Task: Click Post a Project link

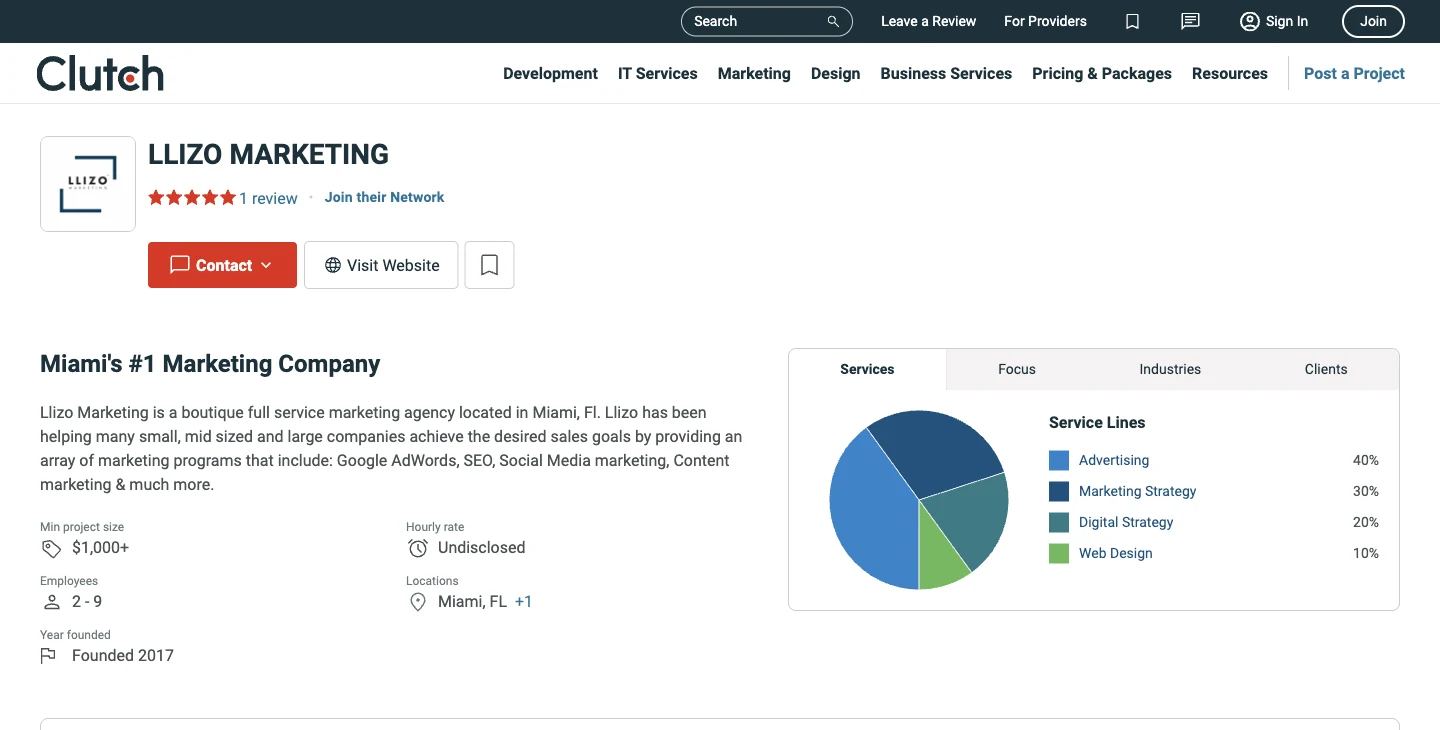Action: [x=1354, y=73]
